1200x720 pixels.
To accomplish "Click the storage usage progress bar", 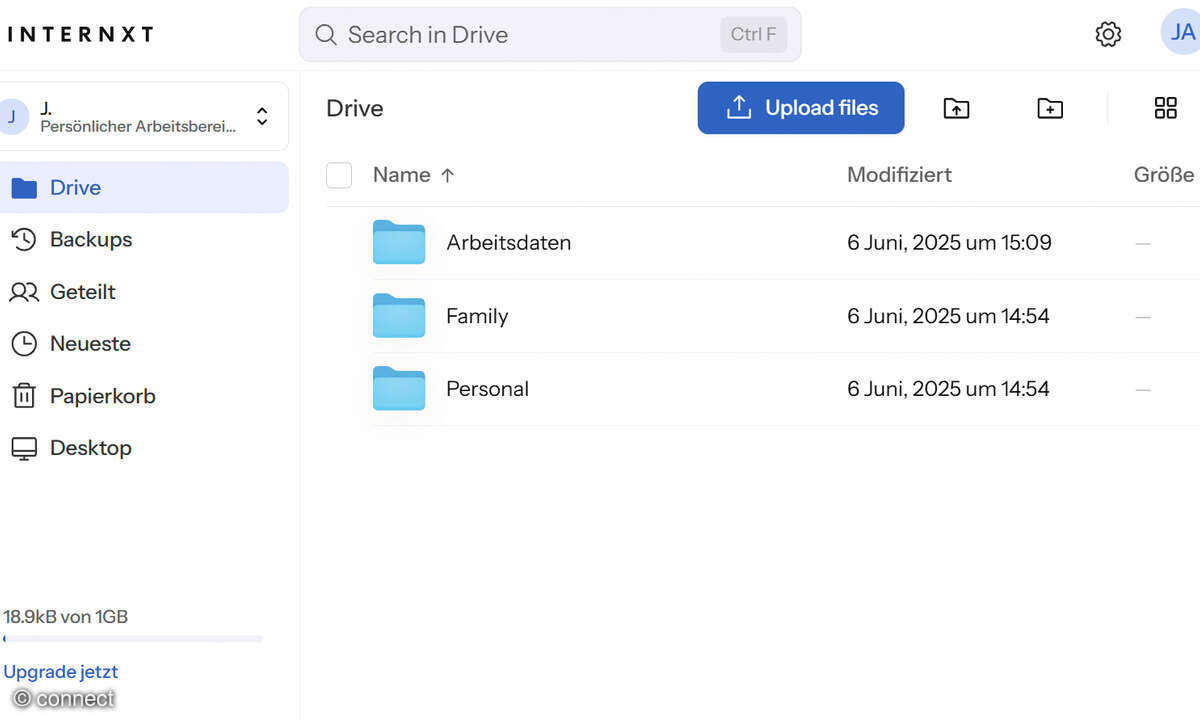I will tap(133, 639).
